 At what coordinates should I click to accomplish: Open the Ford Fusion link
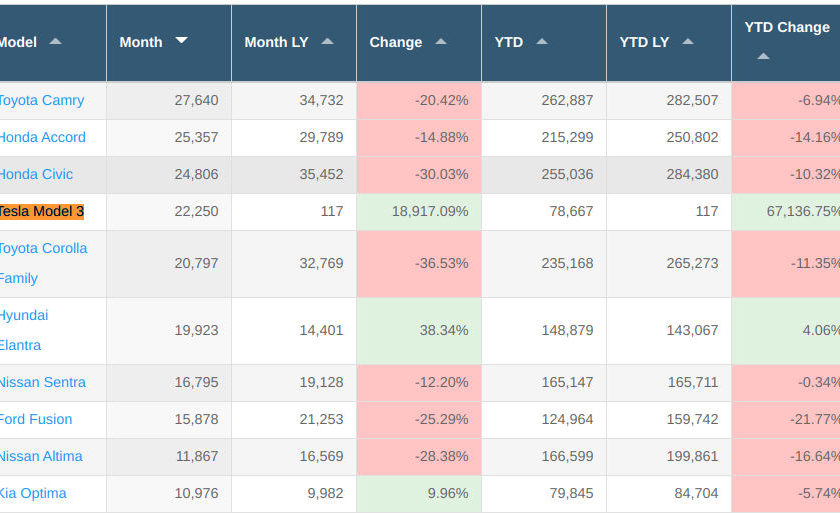coord(35,419)
